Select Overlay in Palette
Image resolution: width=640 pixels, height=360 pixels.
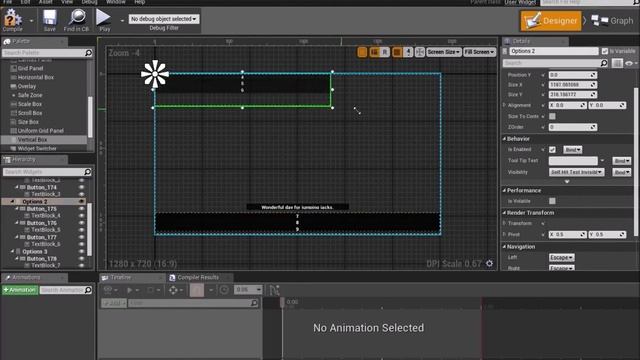tap(27, 86)
